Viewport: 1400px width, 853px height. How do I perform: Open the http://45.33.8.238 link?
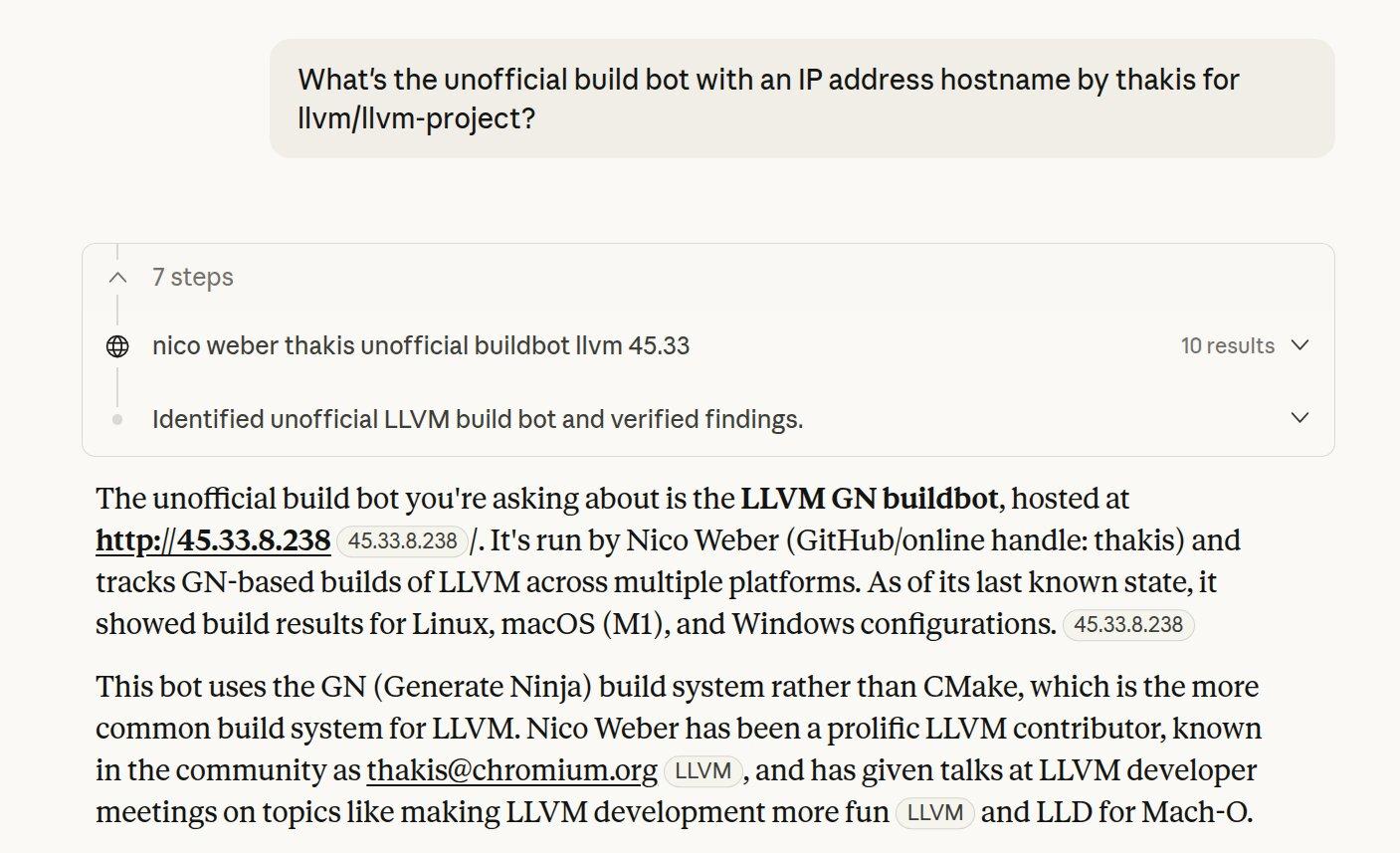point(213,541)
